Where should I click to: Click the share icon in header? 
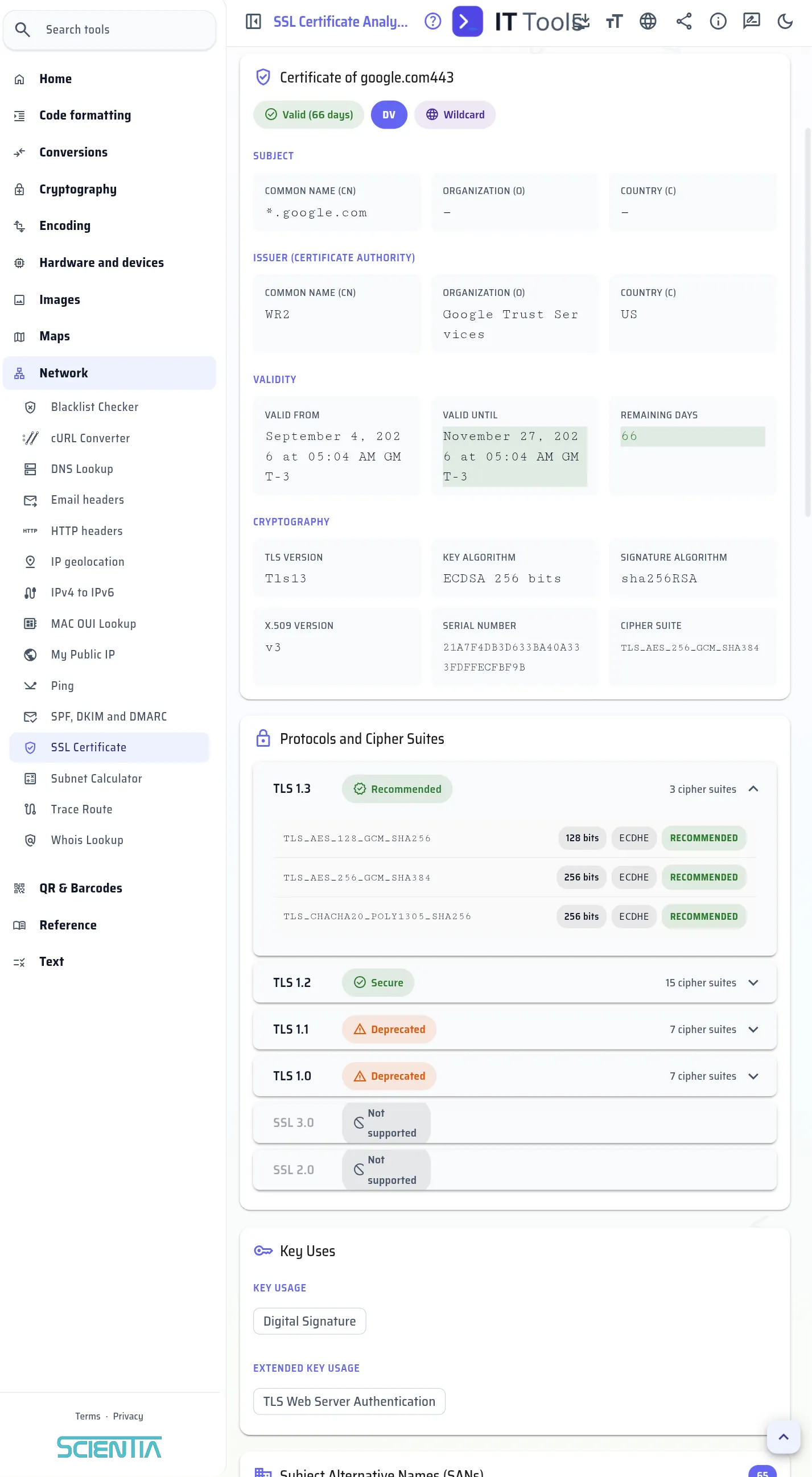[x=683, y=22]
